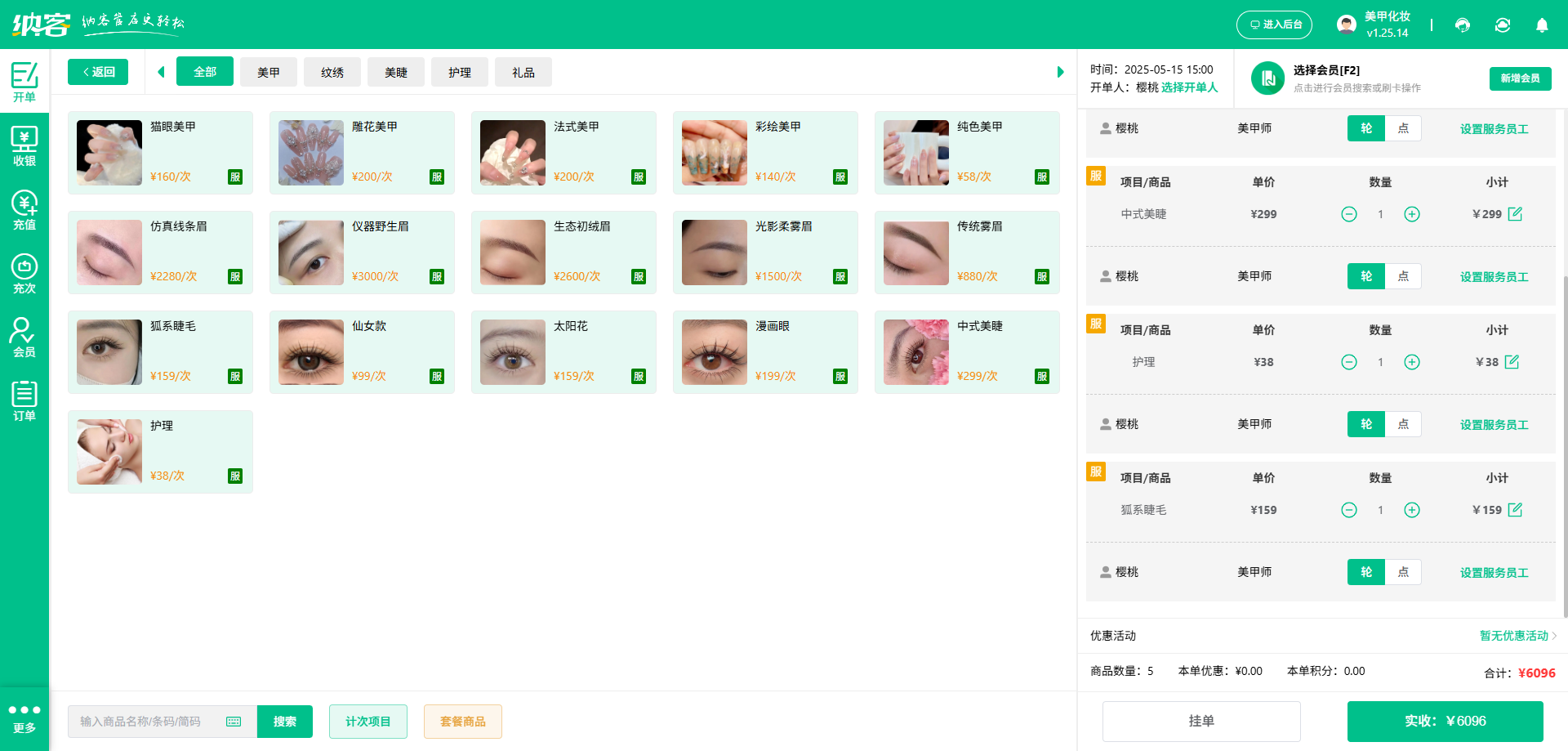The height and width of the screenshot is (751, 1568).
Task: Decrease quantity of 中式美睫
Action: click(x=1349, y=214)
